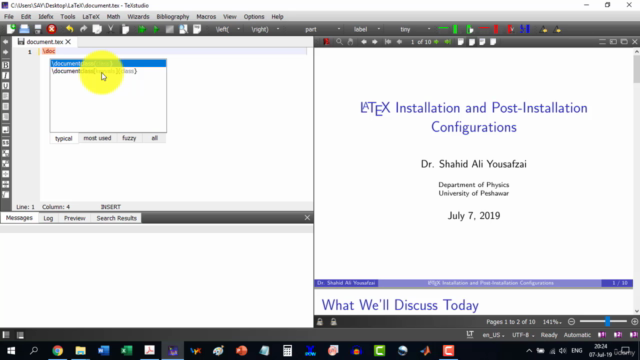This screenshot has width=640, height=360.
Task: Go to previous page in PDF viewer
Action: coord(399,42)
